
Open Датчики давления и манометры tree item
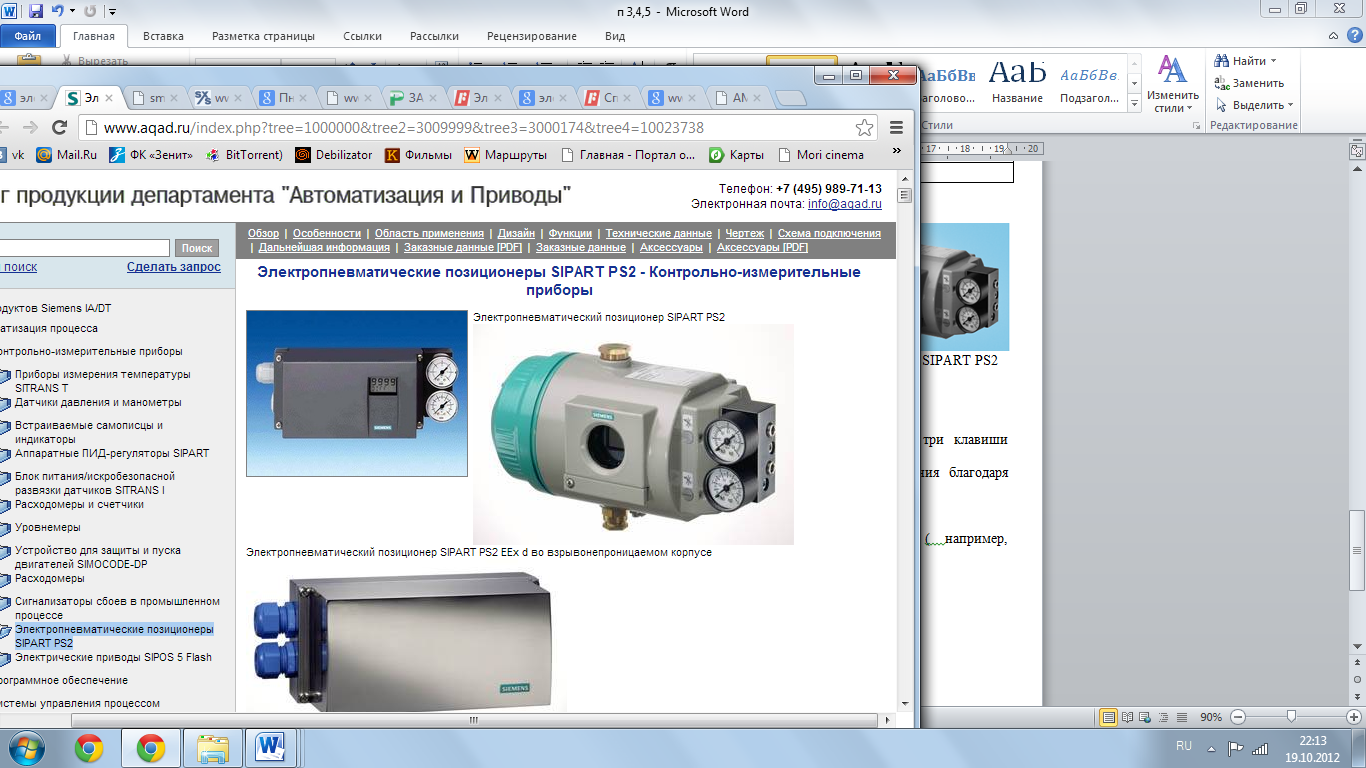click(x=98, y=402)
